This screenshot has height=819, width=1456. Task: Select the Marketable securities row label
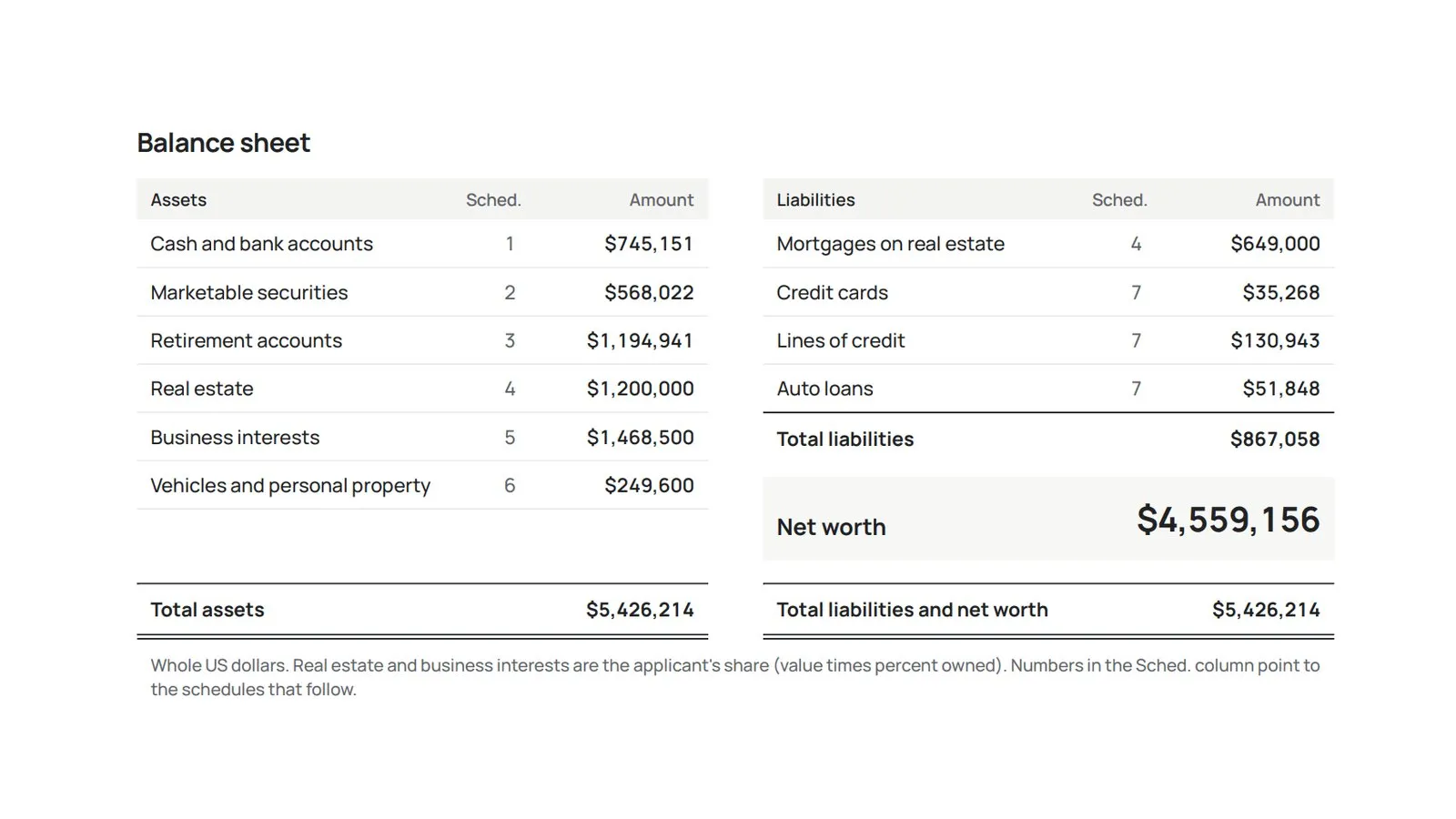coord(248,292)
